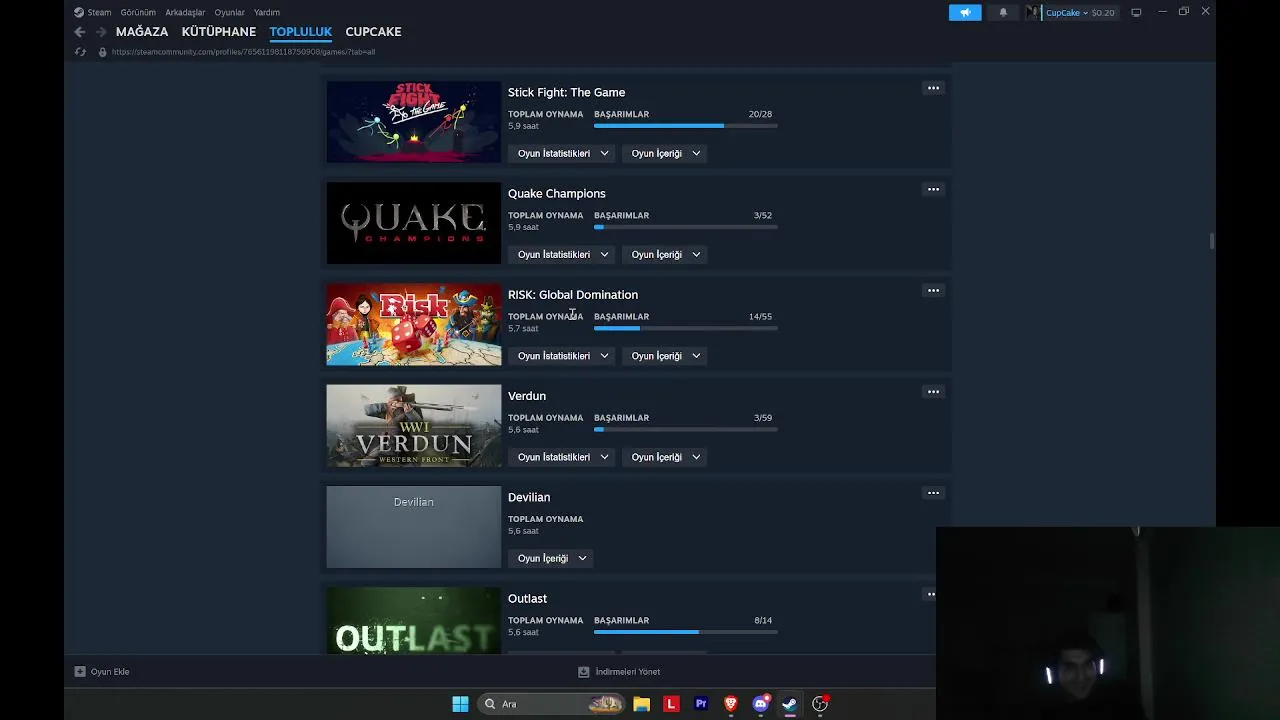Expand Oyun İstatistikleri for Stick Fight
The image size is (1280, 720).
(563, 154)
